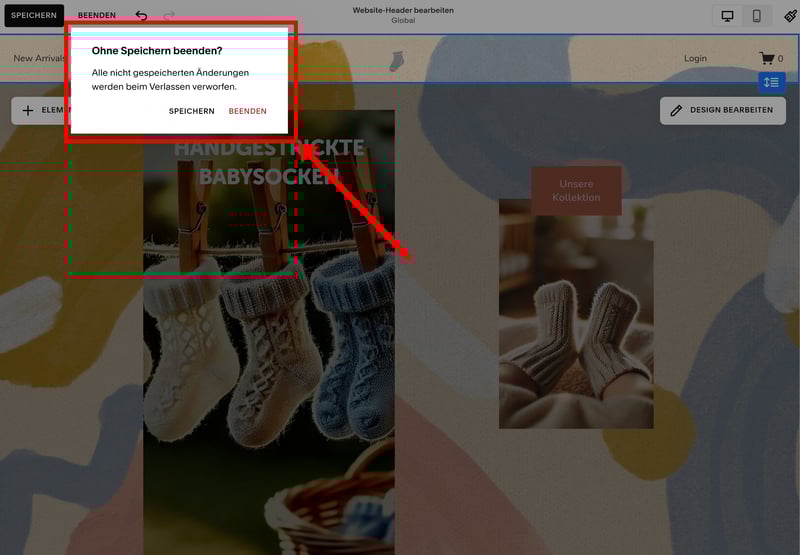Click the Website-Header bearbeiten title
The image size is (800, 555).
[x=403, y=10]
